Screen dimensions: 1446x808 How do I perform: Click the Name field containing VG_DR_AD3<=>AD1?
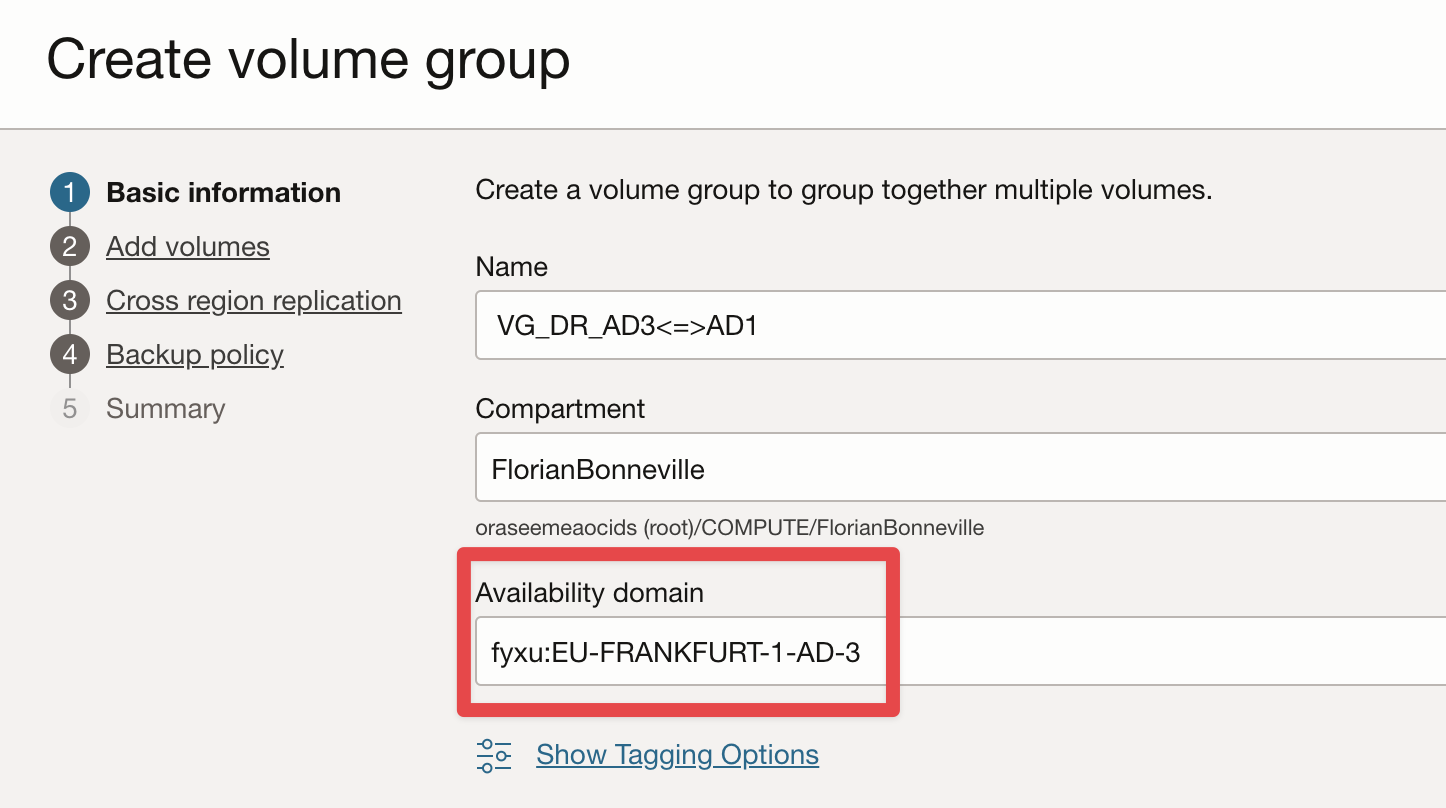(960, 325)
